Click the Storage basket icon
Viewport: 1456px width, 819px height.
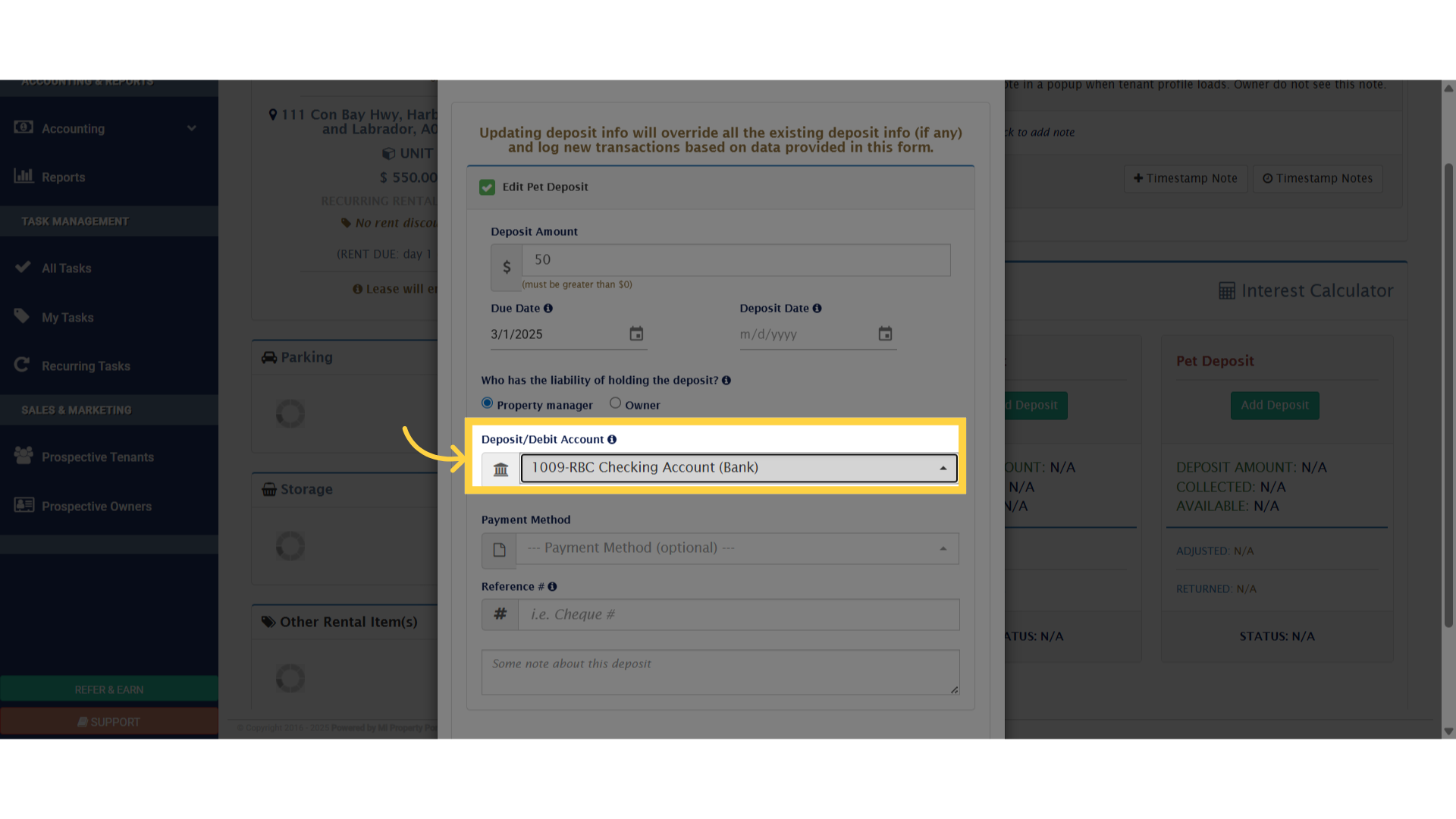pos(269,489)
